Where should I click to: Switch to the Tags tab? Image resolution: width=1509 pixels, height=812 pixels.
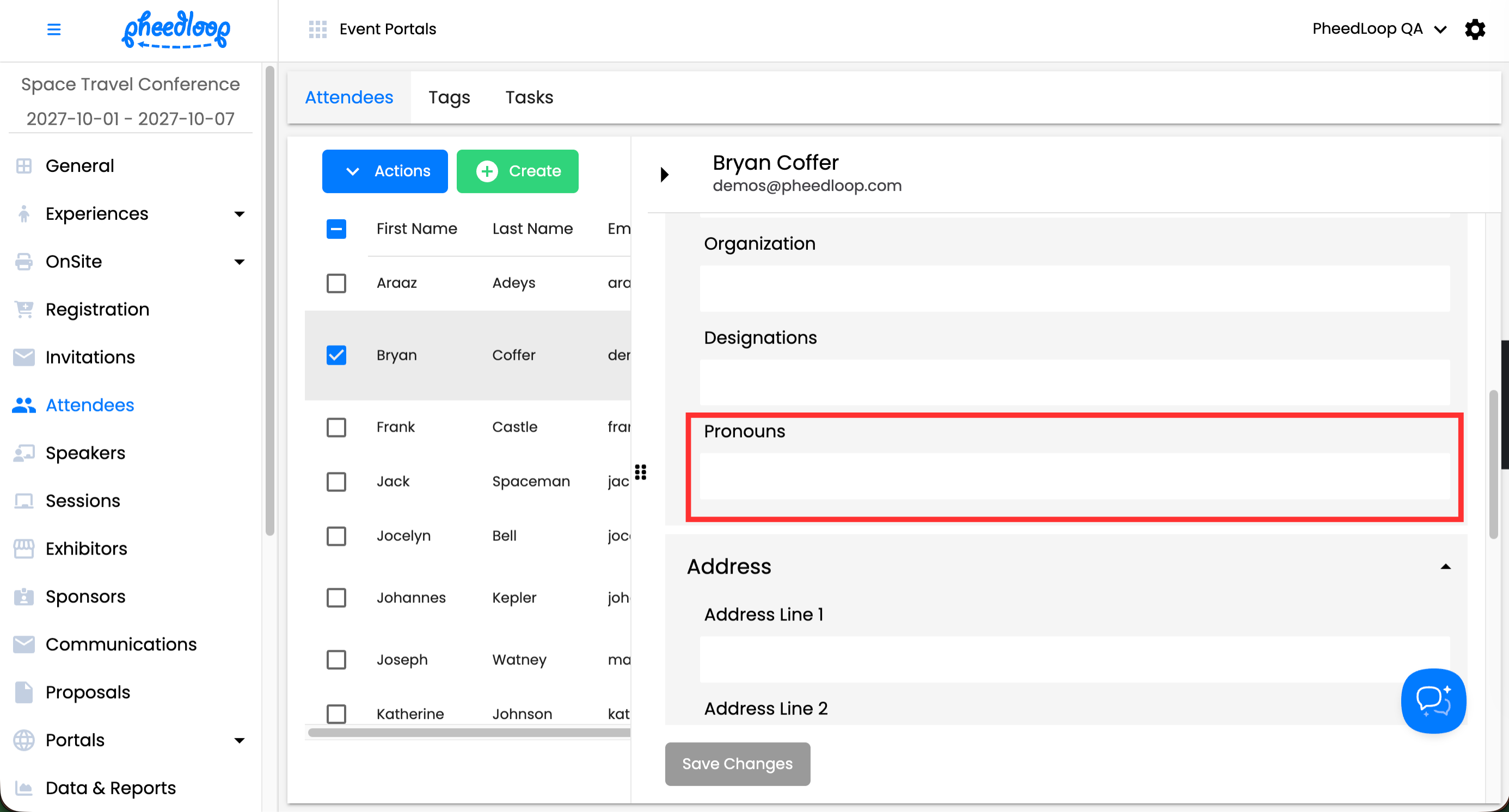tap(449, 97)
